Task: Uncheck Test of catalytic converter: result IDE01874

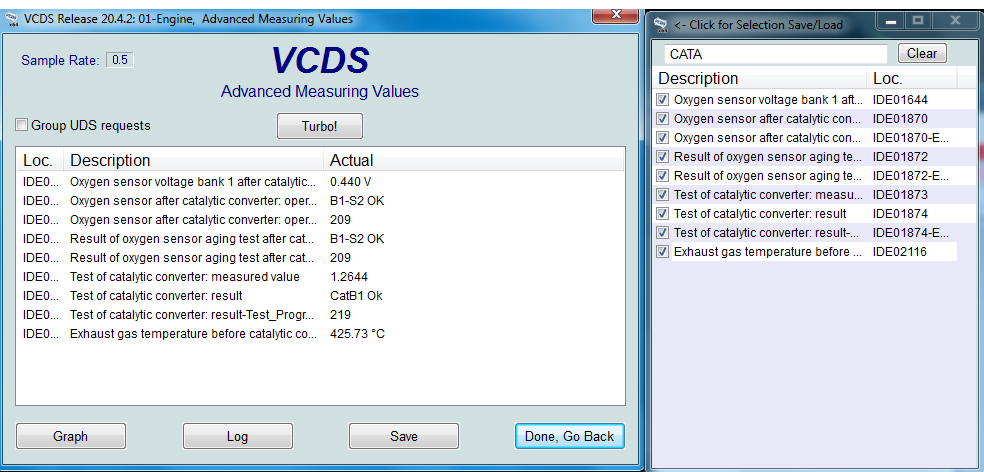Action: pos(663,213)
